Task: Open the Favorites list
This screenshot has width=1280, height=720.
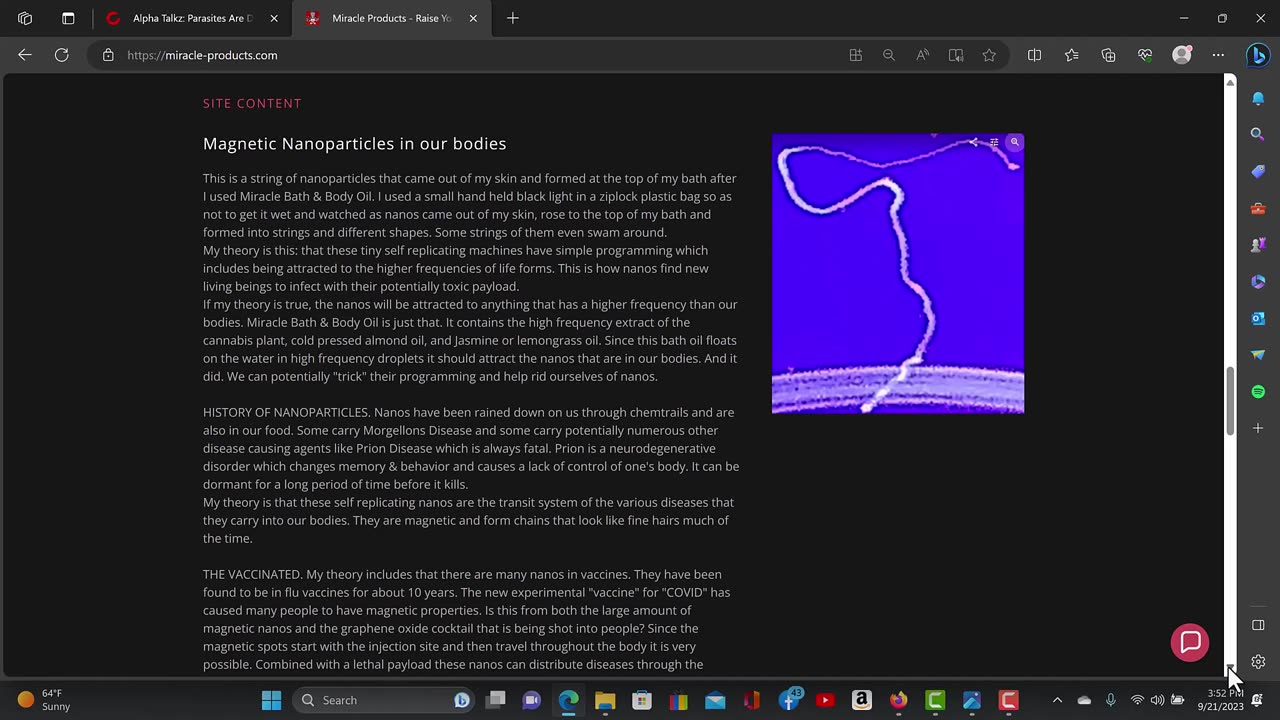Action: click(x=1071, y=55)
